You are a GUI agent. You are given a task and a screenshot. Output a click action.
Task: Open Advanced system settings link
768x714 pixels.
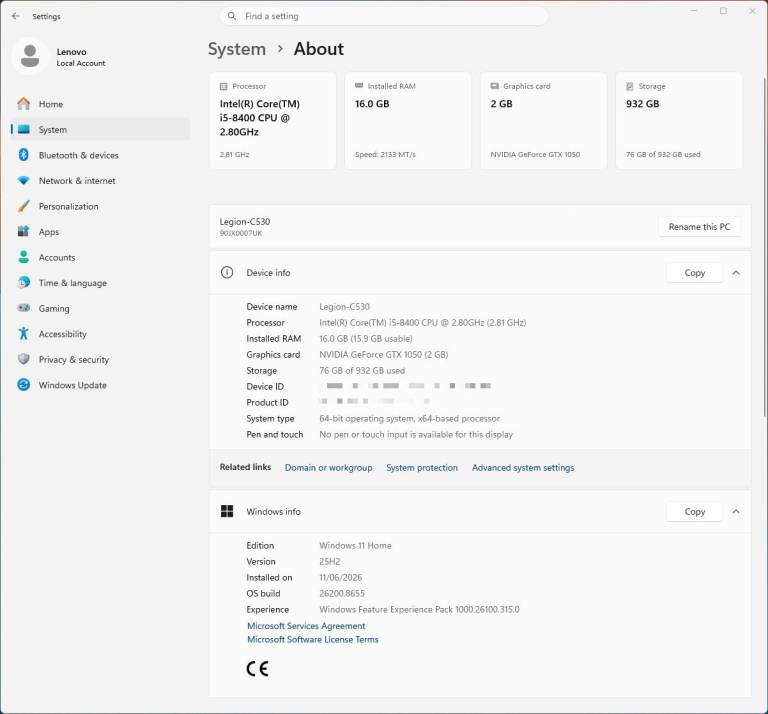[523, 468]
